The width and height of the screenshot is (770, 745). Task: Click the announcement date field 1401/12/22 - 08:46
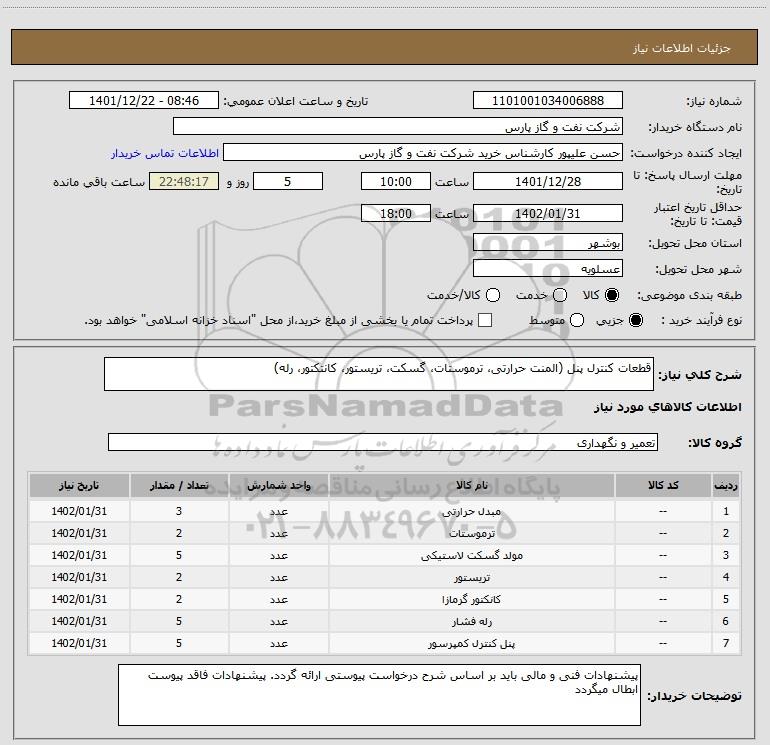(x=144, y=101)
